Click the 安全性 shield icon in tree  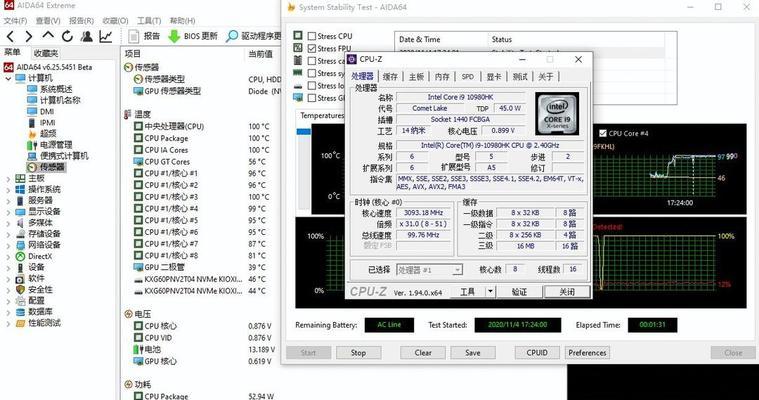(x=20, y=290)
